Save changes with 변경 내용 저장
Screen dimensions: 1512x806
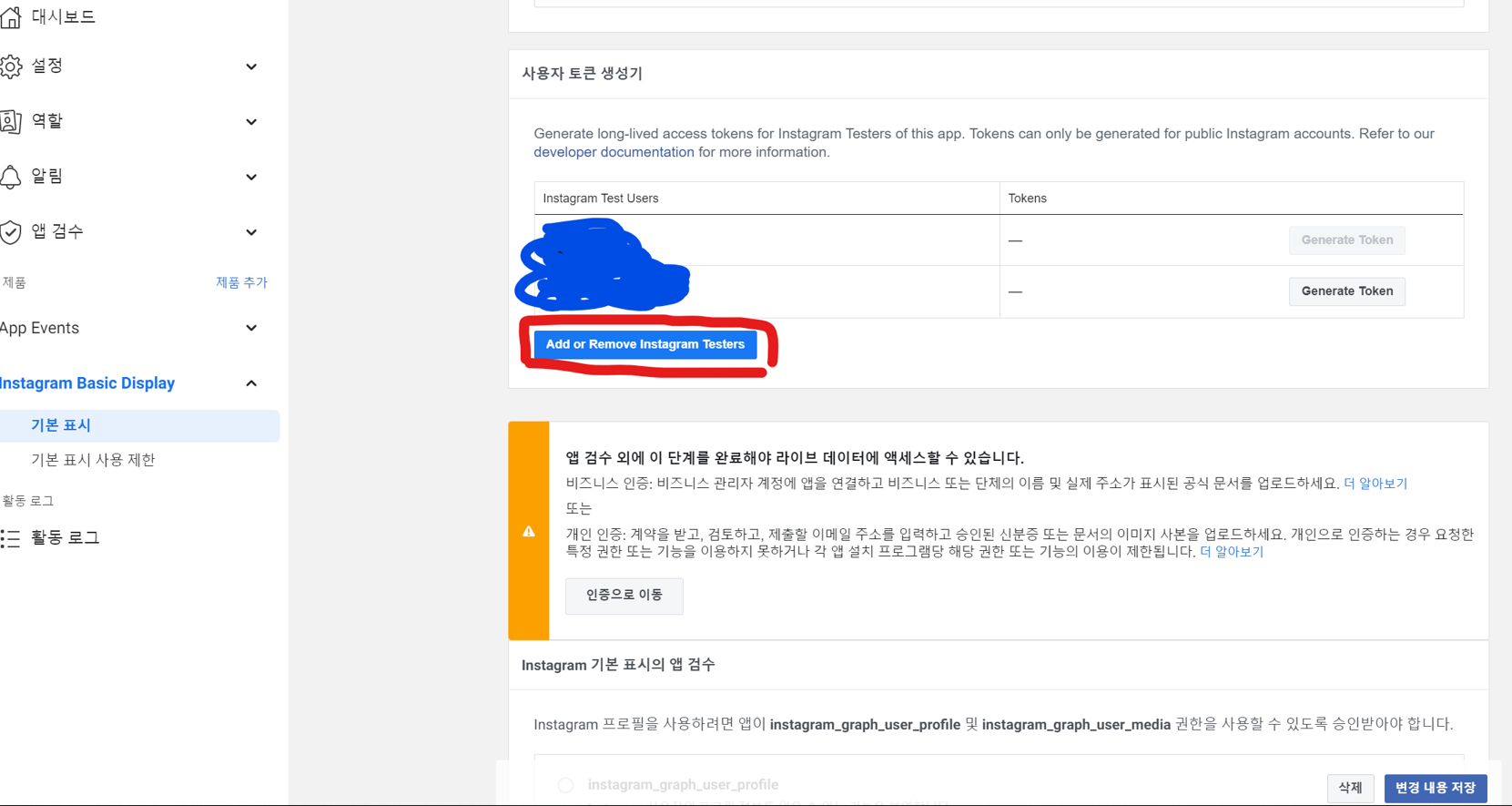(x=1435, y=788)
